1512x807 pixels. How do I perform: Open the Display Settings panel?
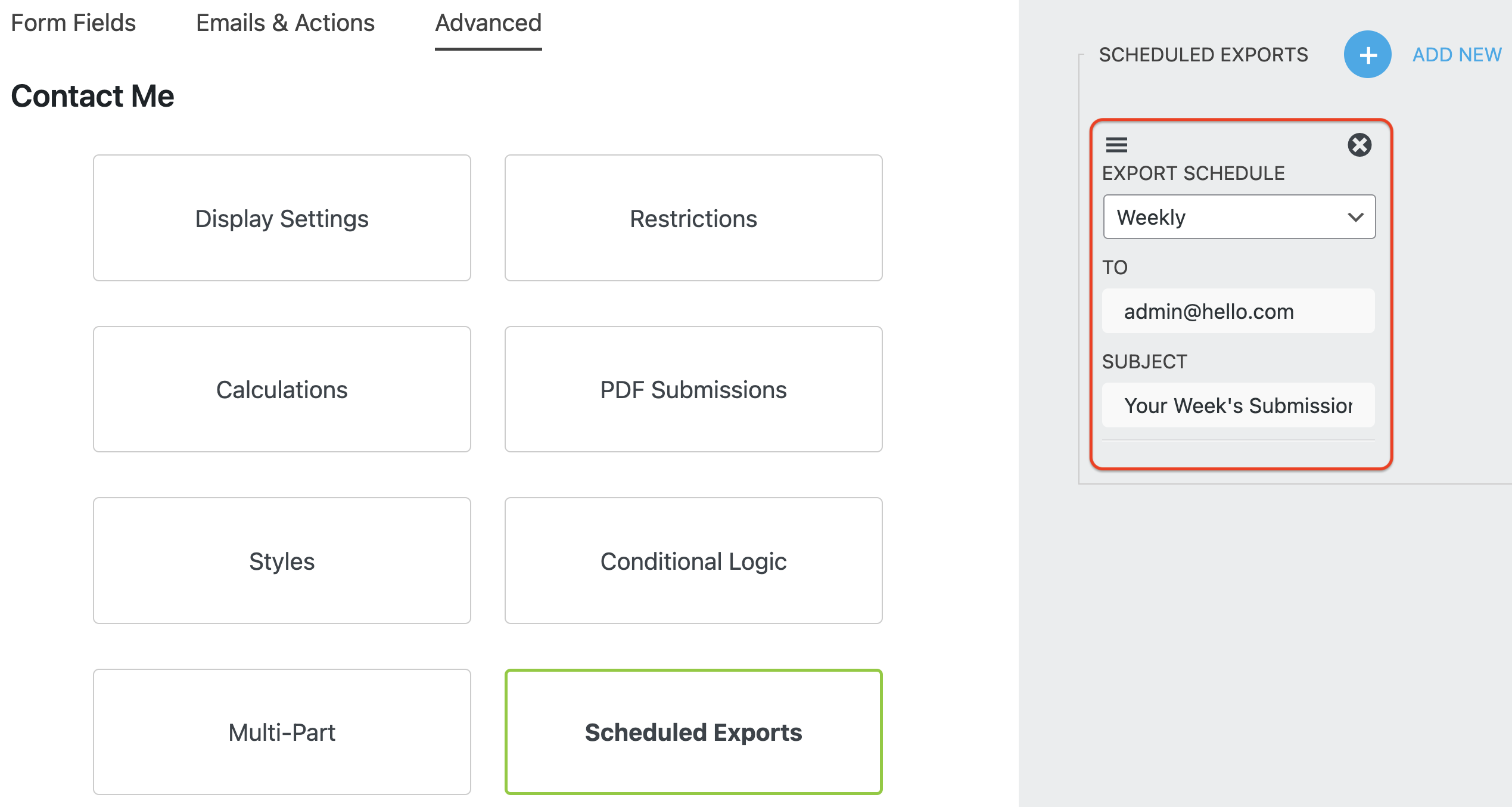click(281, 218)
